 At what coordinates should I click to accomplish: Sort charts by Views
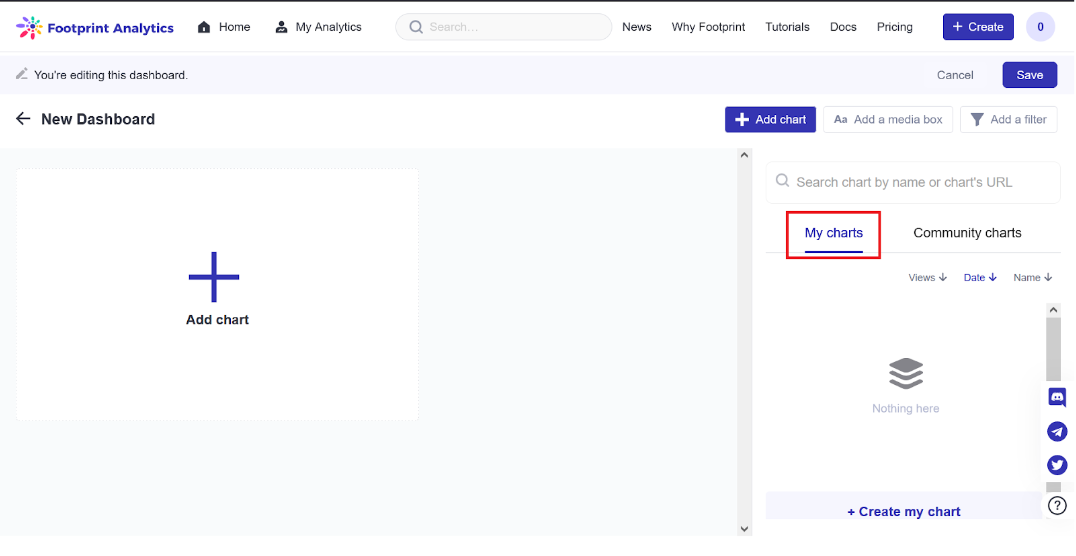click(x=927, y=278)
